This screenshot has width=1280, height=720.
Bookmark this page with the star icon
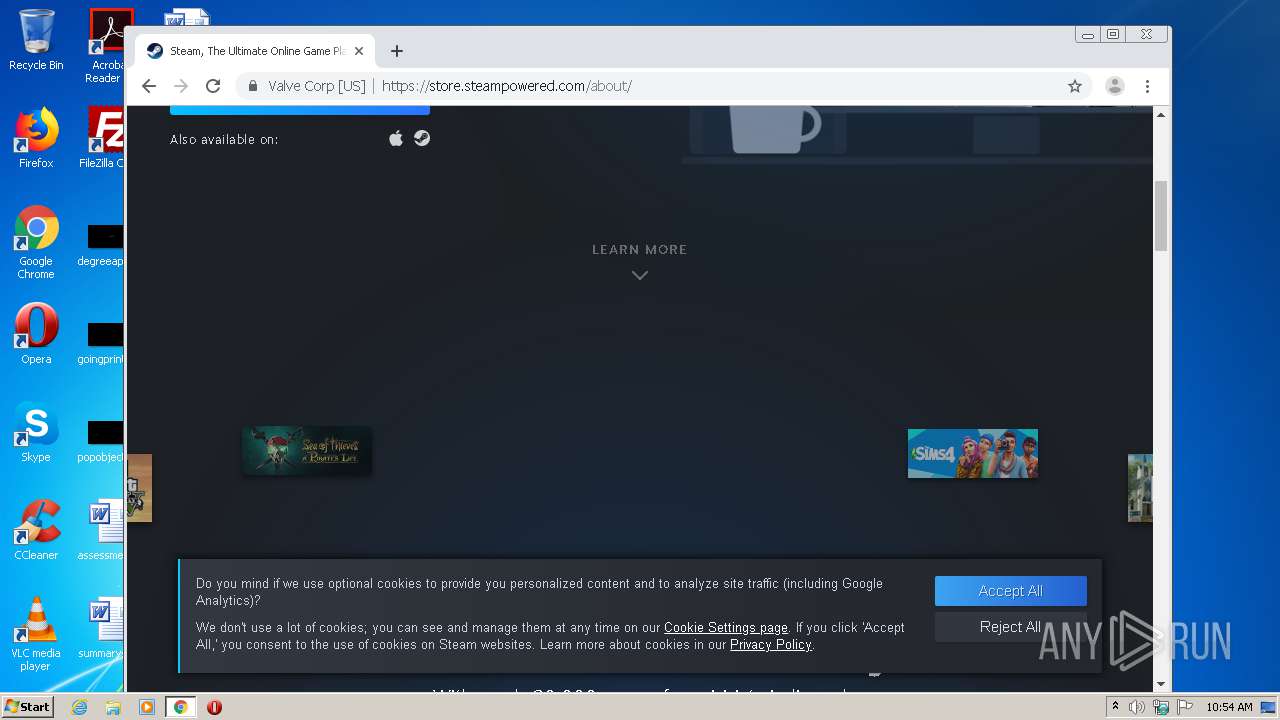point(1075,86)
